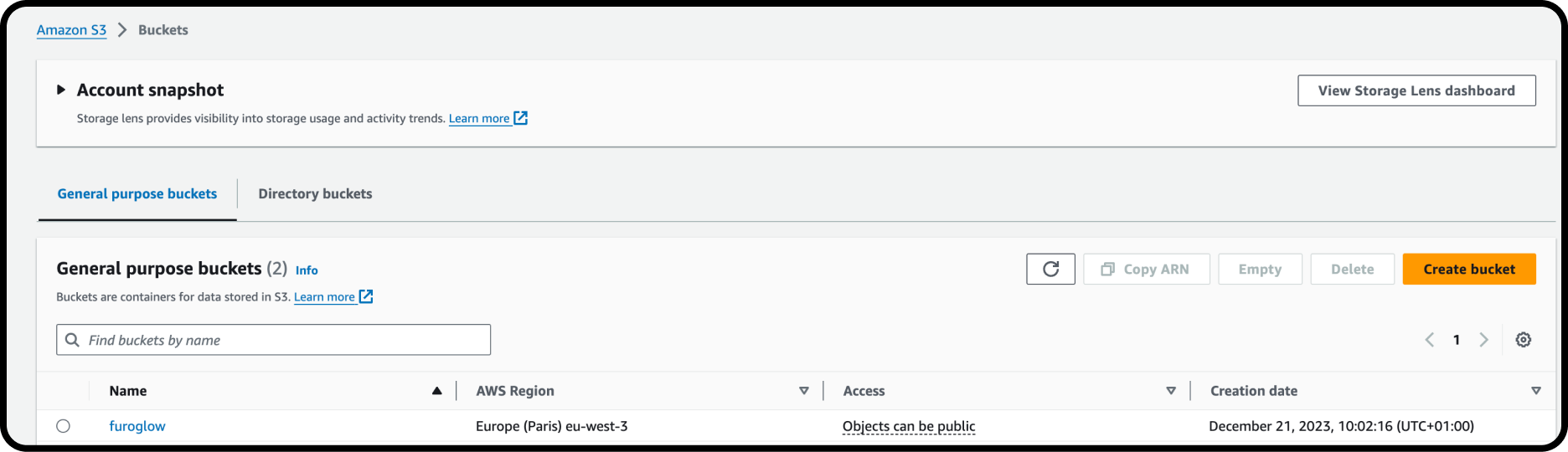Open table preferences gear icon
Viewport: 1568px width, 452px height.
point(1524,340)
